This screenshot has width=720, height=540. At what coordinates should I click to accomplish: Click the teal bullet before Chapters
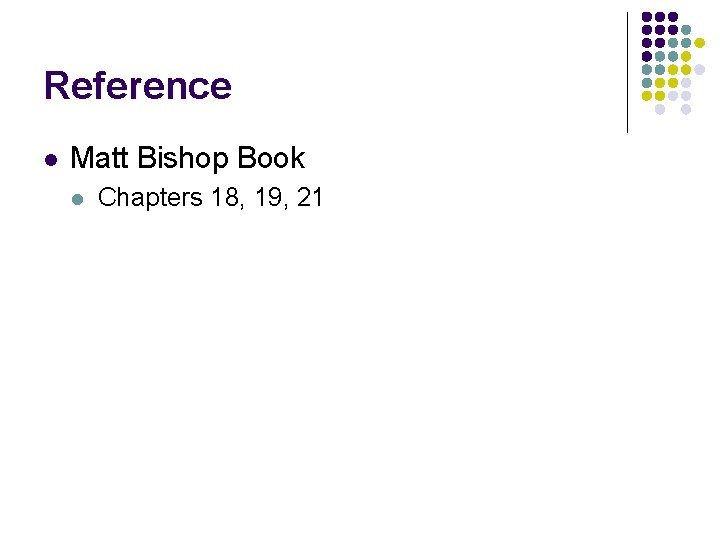pos(80,199)
